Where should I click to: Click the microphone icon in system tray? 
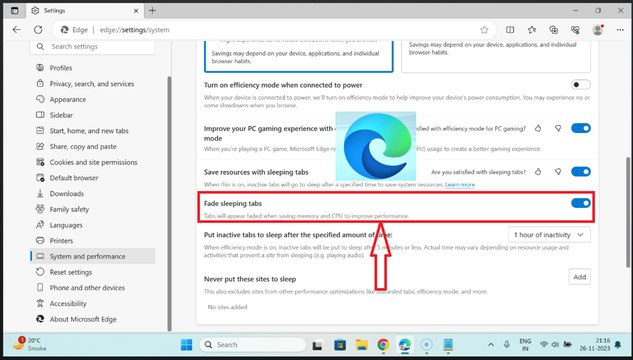507,345
